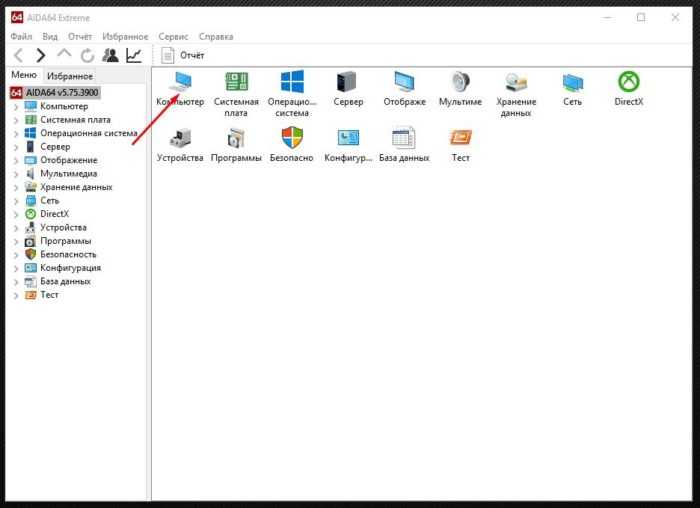Expand the Хранение данных tree node

tap(16, 187)
